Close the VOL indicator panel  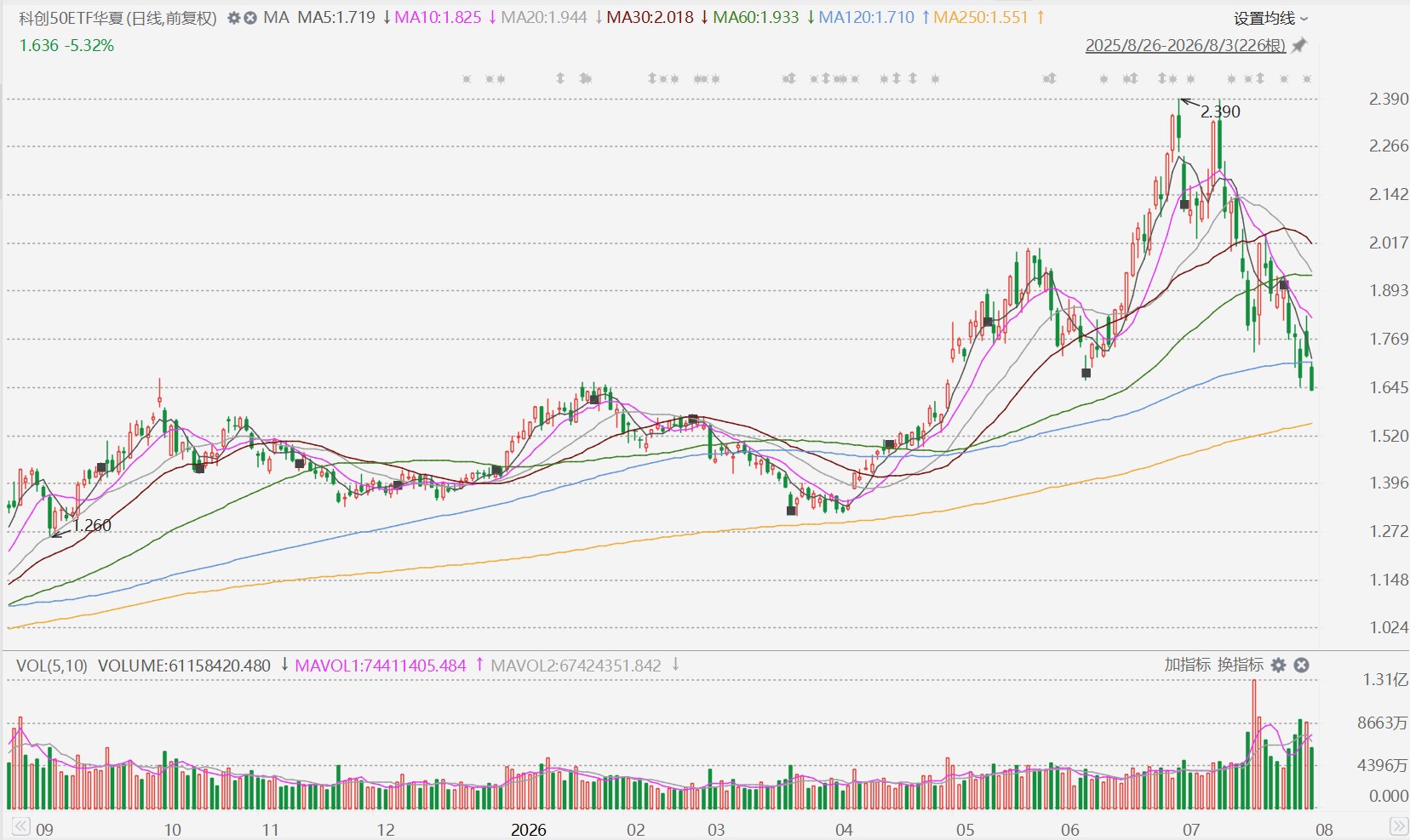pos(1301,666)
